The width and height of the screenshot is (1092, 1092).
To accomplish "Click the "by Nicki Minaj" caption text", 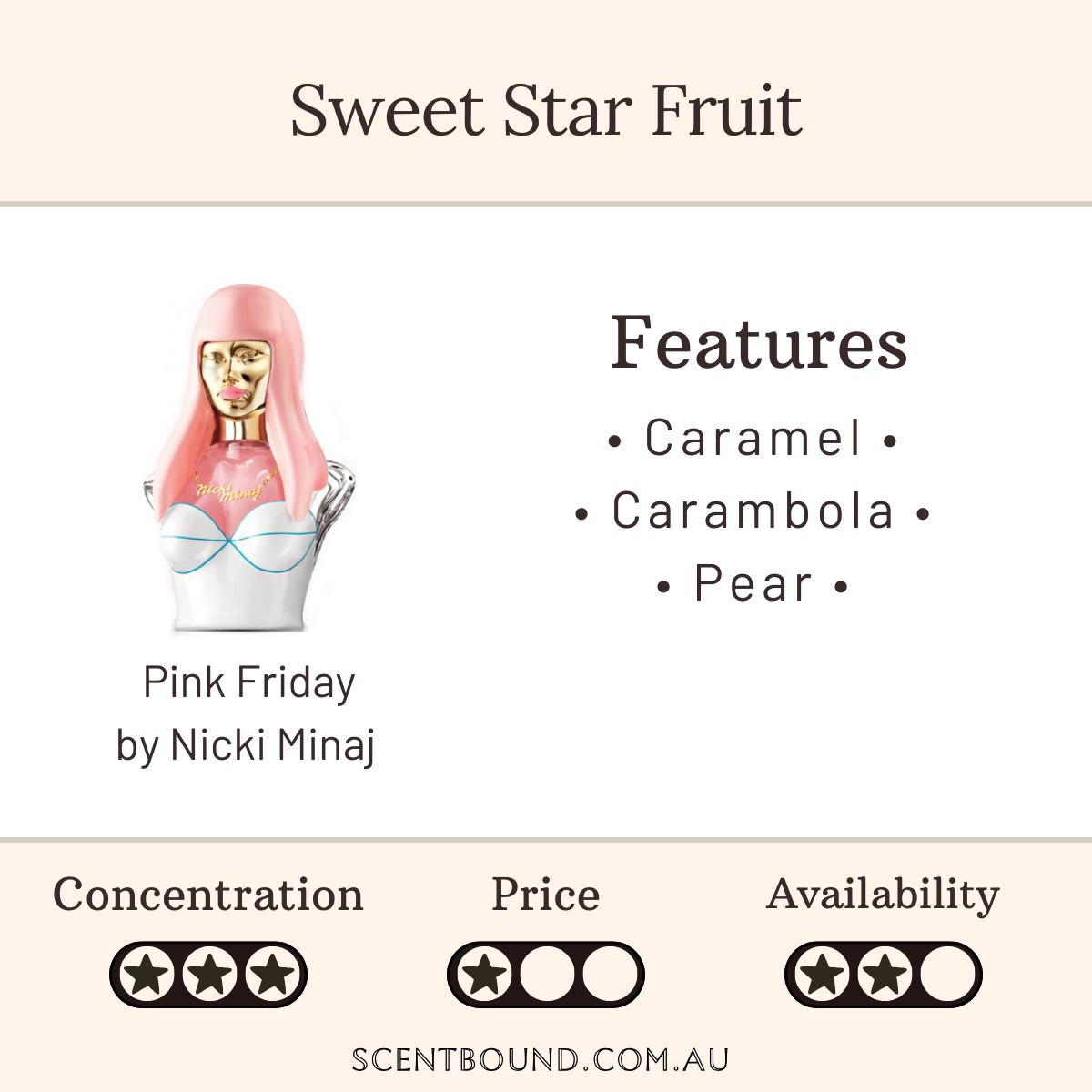I will pyautogui.click(x=246, y=745).
